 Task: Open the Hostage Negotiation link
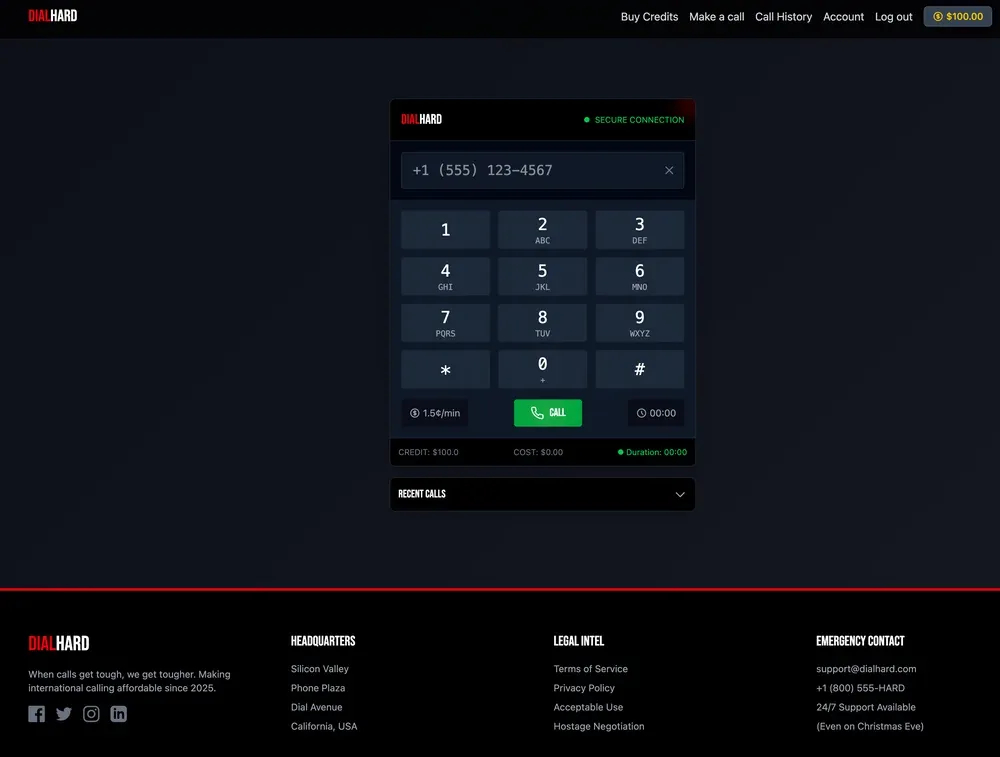point(599,726)
